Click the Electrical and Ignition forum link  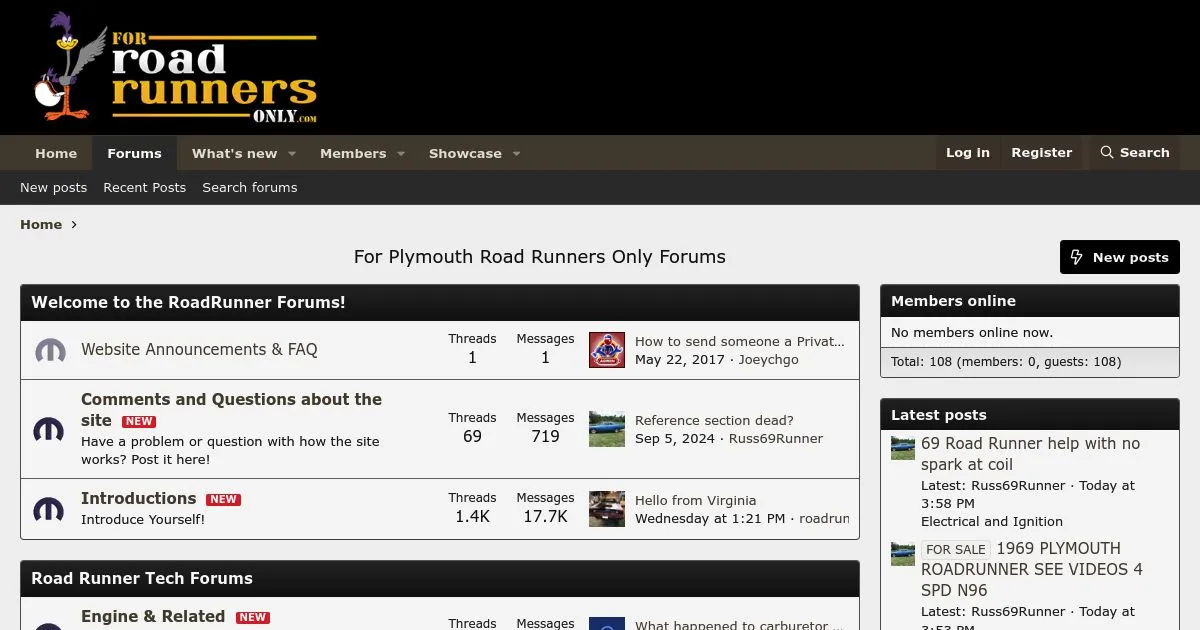992,522
